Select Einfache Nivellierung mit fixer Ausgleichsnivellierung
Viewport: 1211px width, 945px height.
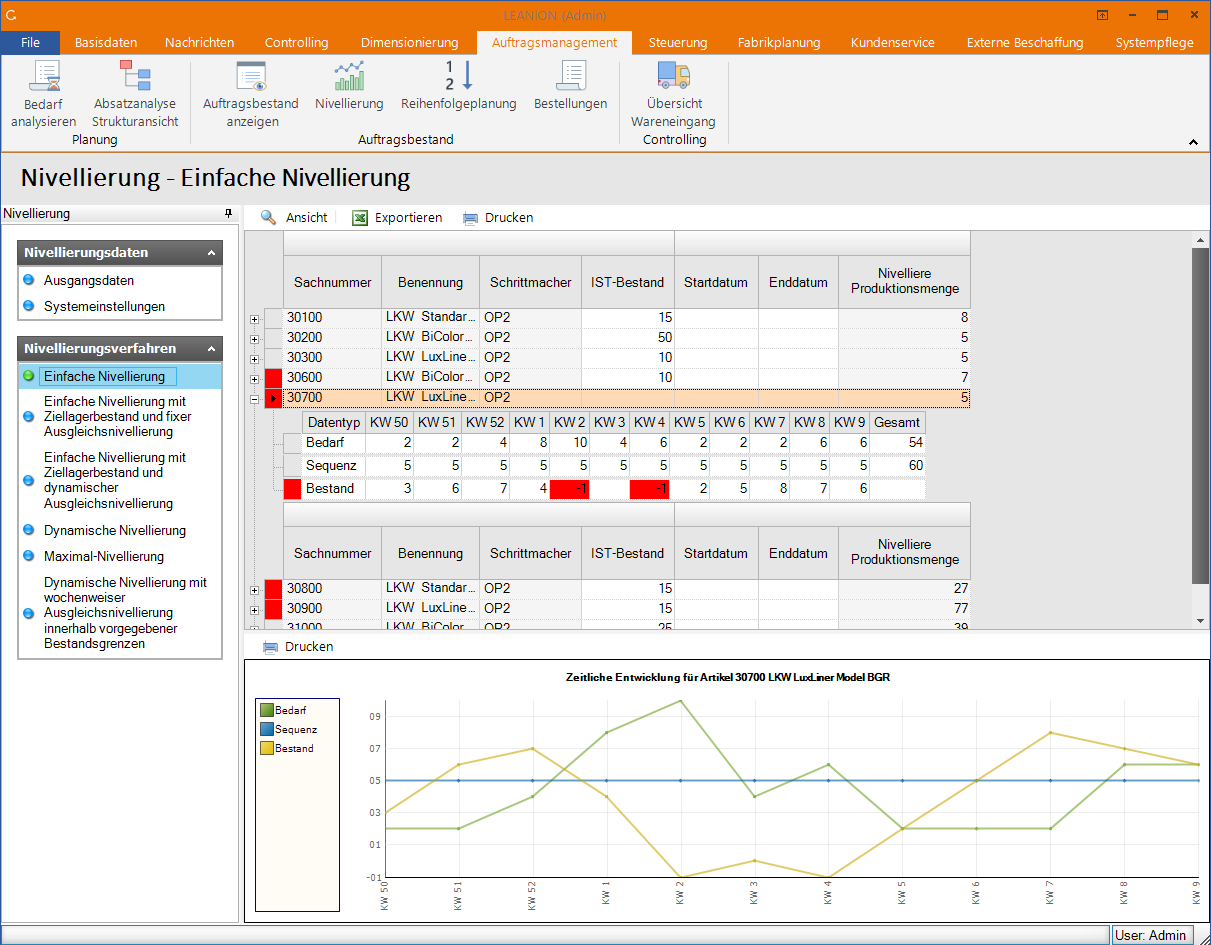[117, 416]
